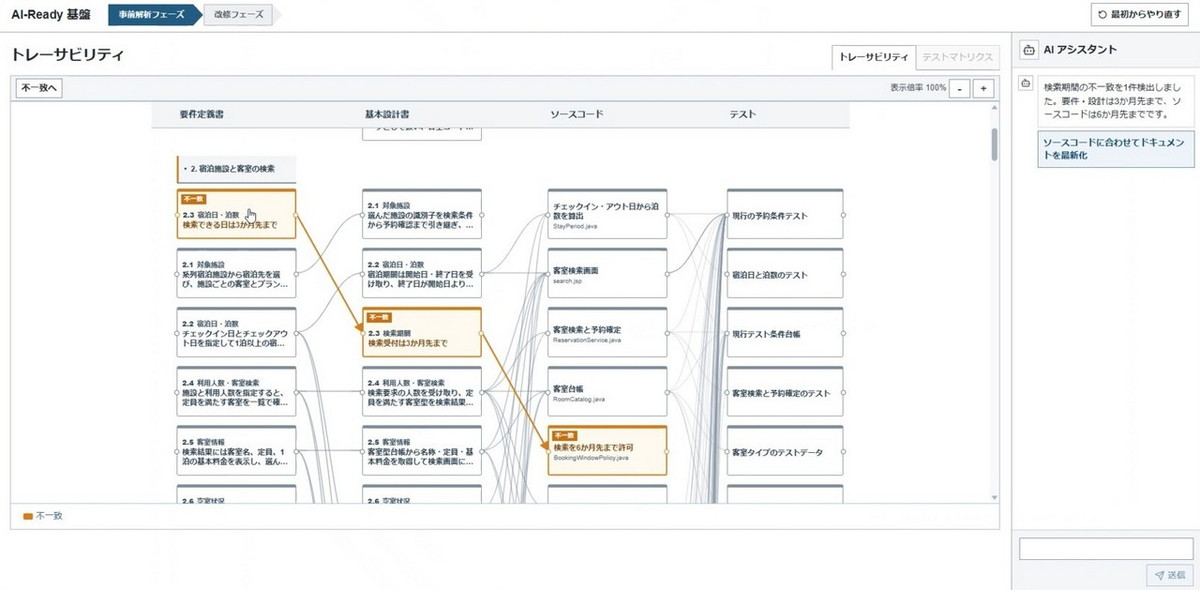Select the 要件定義書 2.5 客室情報 node
The width and height of the screenshot is (1200, 590).
coord(237,451)
